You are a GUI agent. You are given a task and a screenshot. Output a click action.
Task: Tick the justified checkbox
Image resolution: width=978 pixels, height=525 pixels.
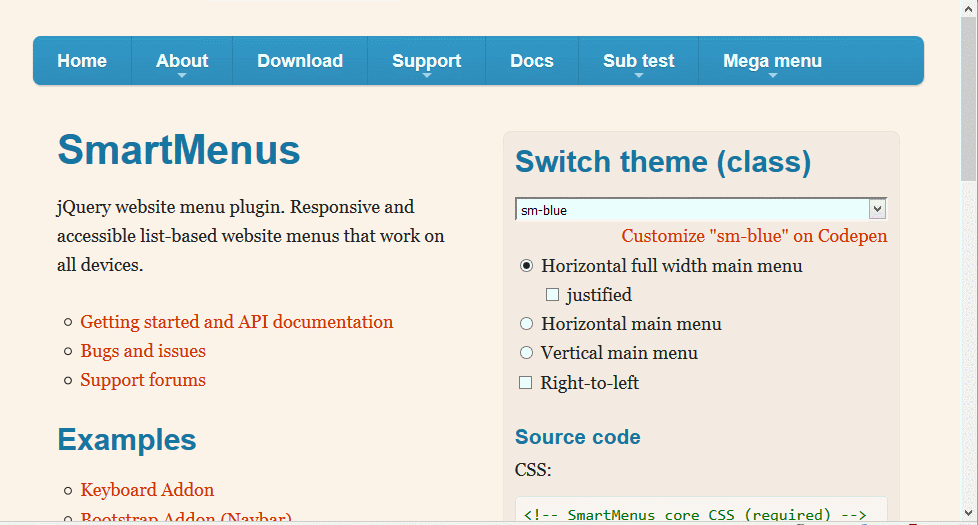tap(552, 294)
